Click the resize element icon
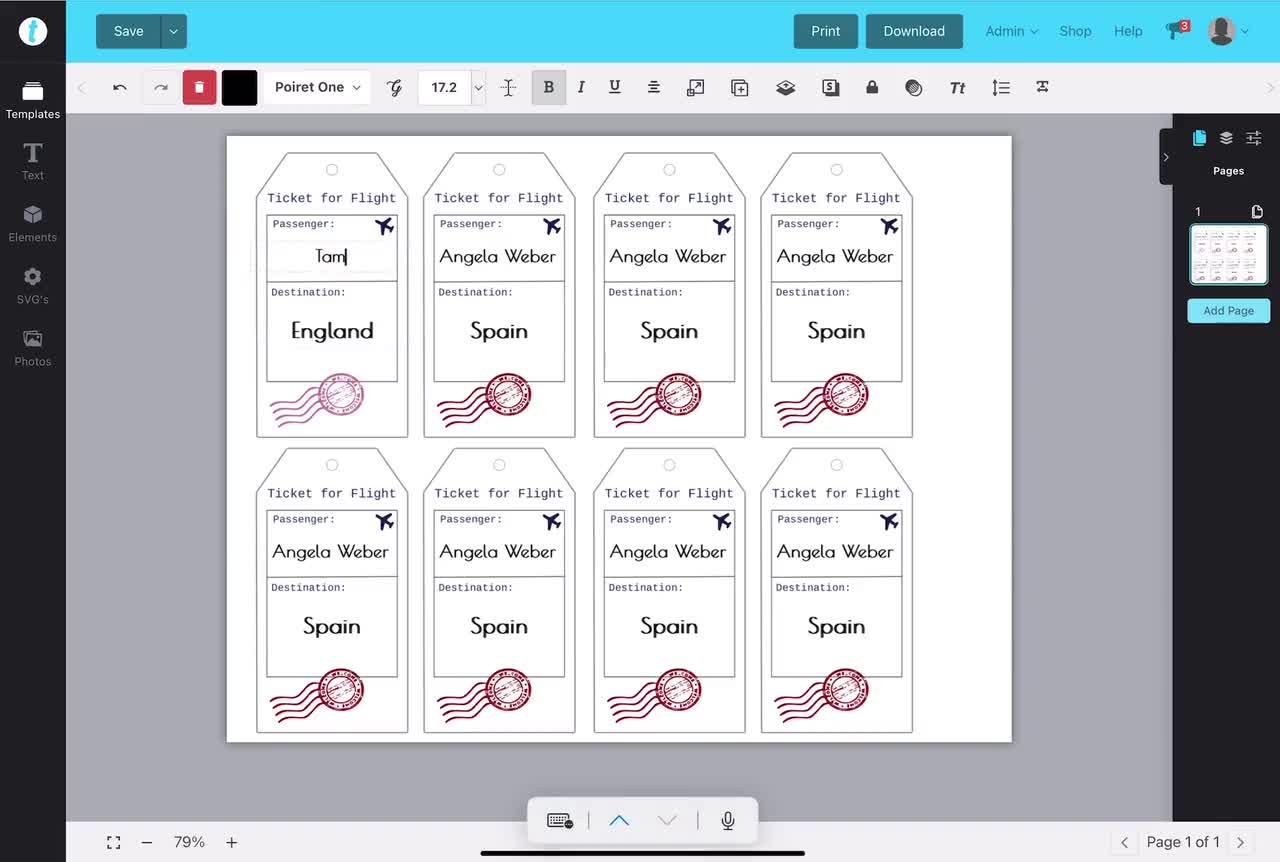Image resolution: width=1280 pixels, height=862 pixels. (x=696, y=87)
